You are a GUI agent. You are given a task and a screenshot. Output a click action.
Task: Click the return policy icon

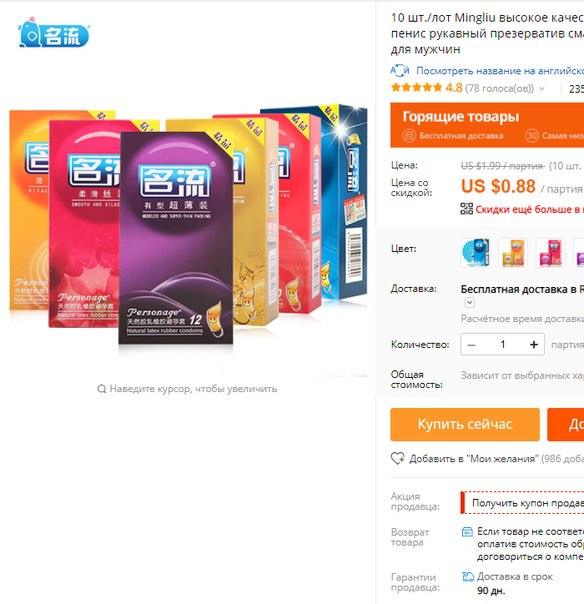click(467, 532)
